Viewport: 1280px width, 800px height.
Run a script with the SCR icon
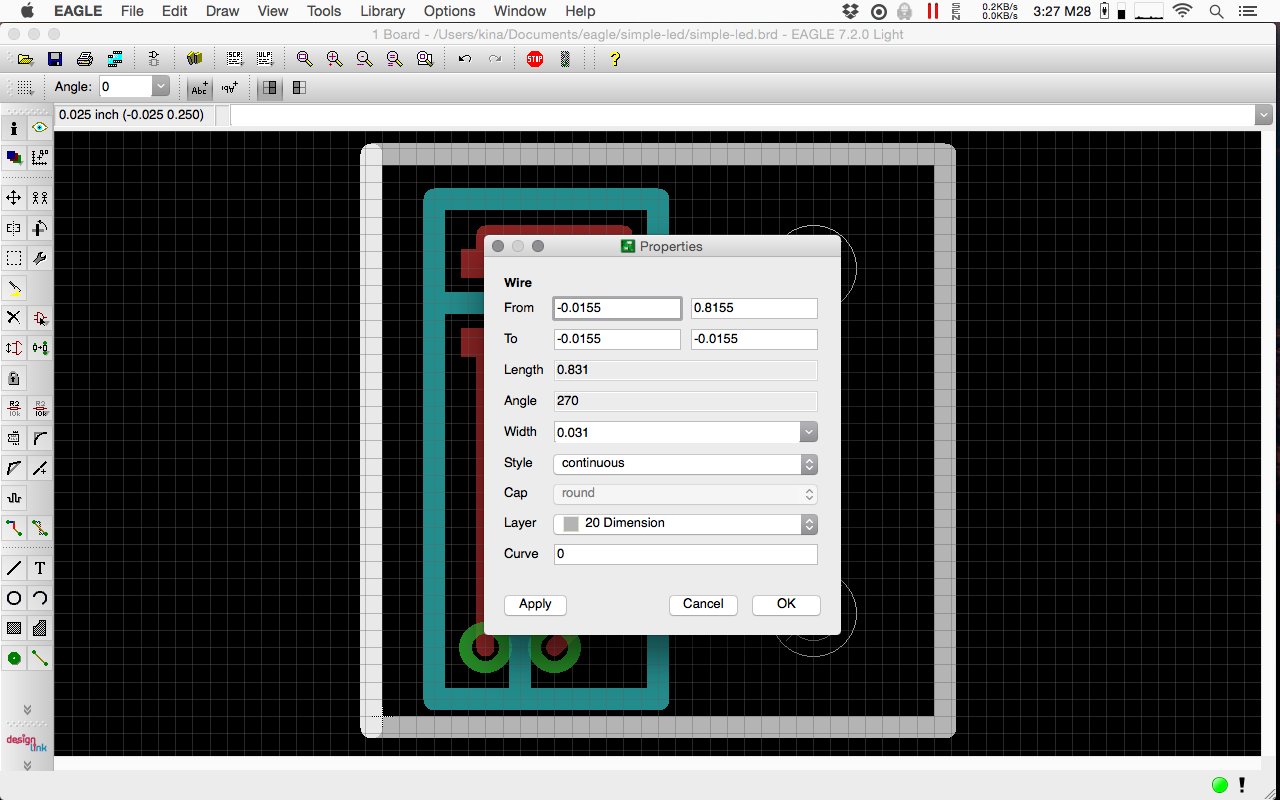click(x=234, y=59)
